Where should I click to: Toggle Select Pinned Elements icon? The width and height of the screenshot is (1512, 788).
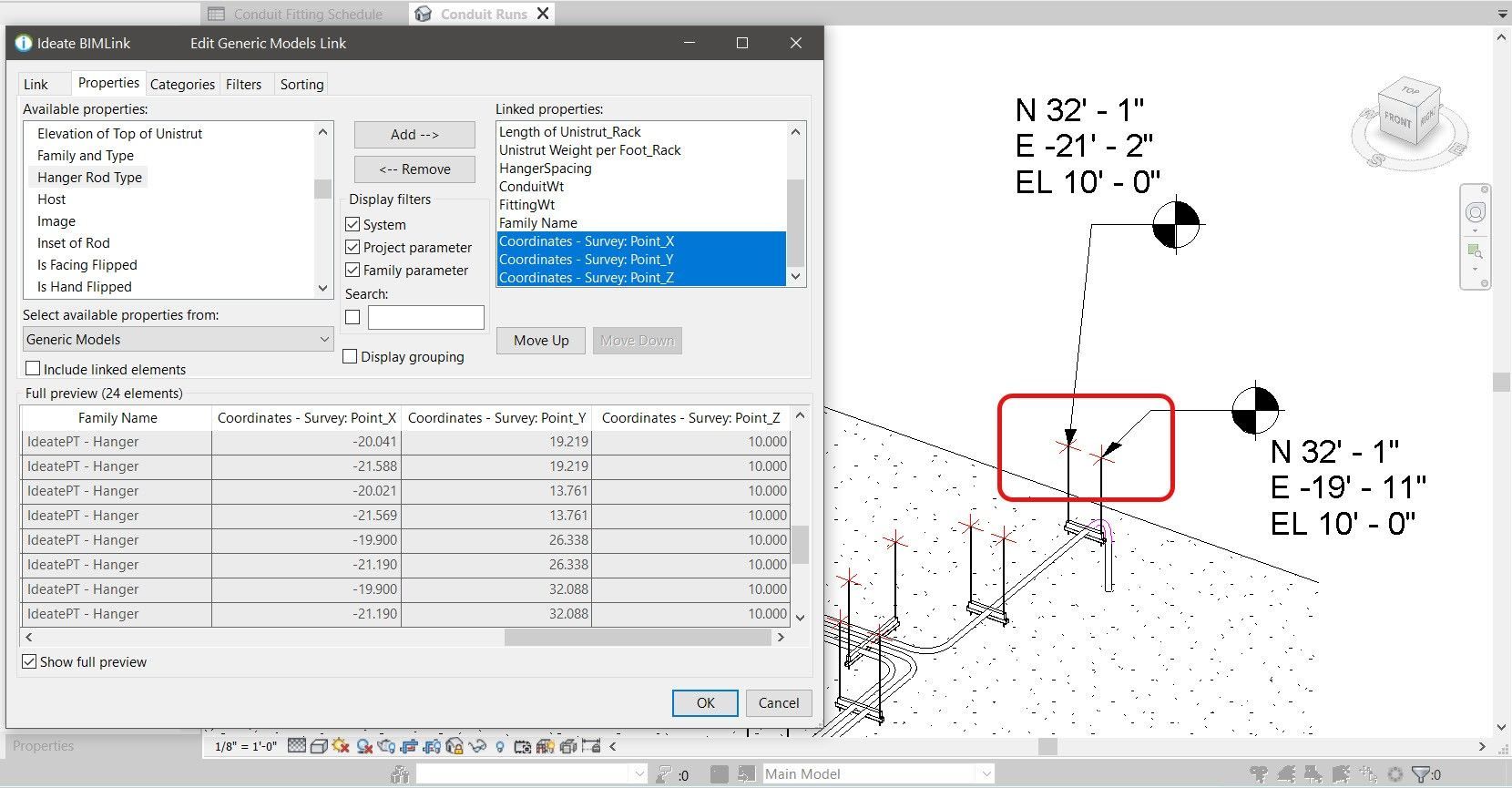pos(1313,774)
